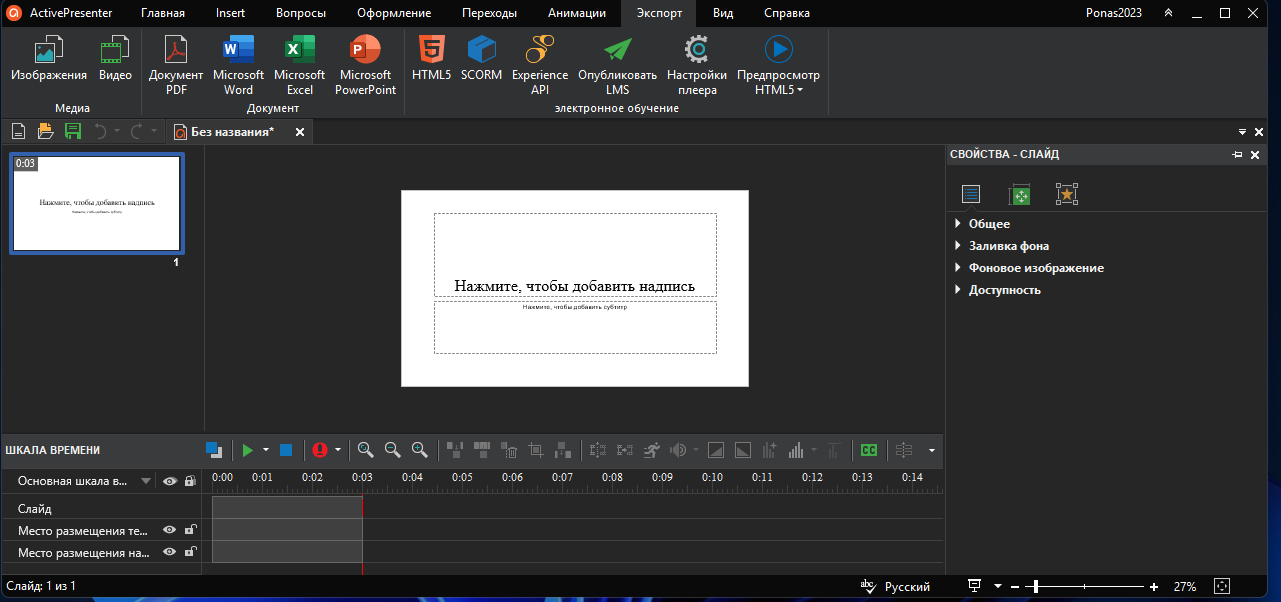Open Size & Properties tab with green icon
This screenshot has width=1281, height=602.
point(1018,195)
